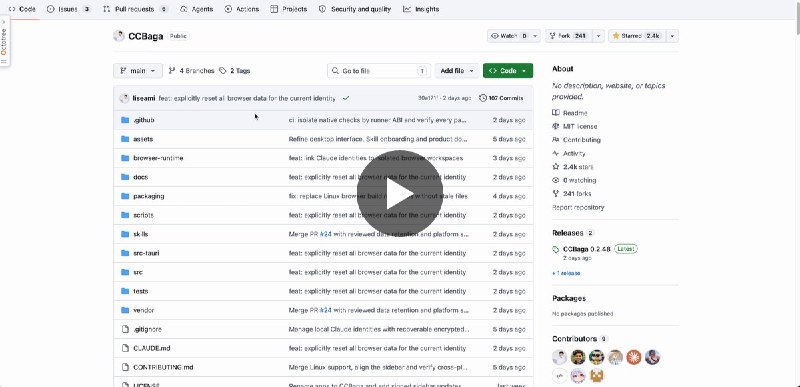This screenshot has height=387, width=800.
Task: View the 2 Tags link
Action: 235,71
